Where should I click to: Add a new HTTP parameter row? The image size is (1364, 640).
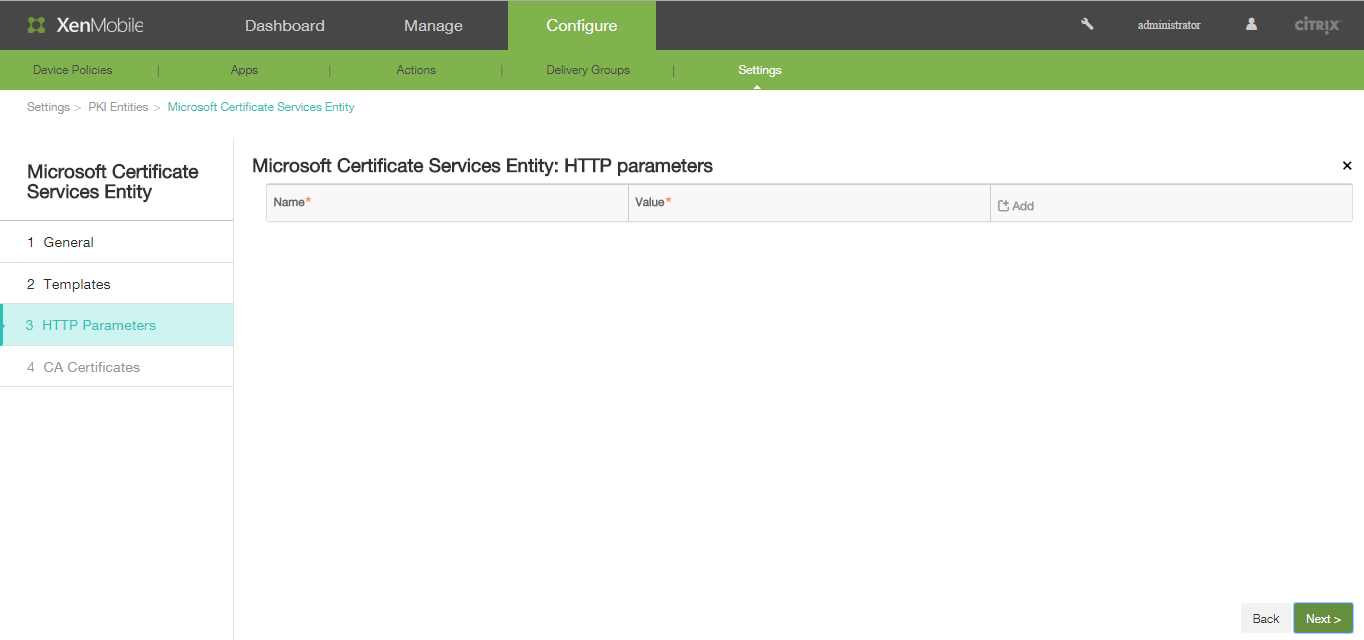(x=1016, y=206)
